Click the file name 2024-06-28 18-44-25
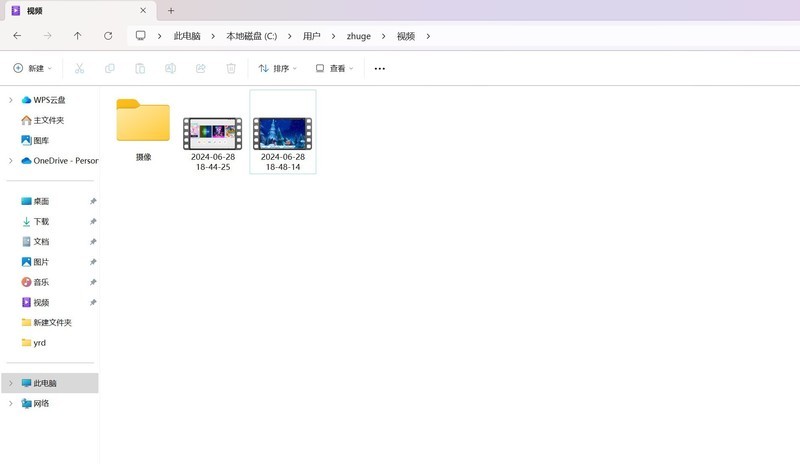Image resolution: width=800 pixels, height=464 pixels. click(213, 162)
